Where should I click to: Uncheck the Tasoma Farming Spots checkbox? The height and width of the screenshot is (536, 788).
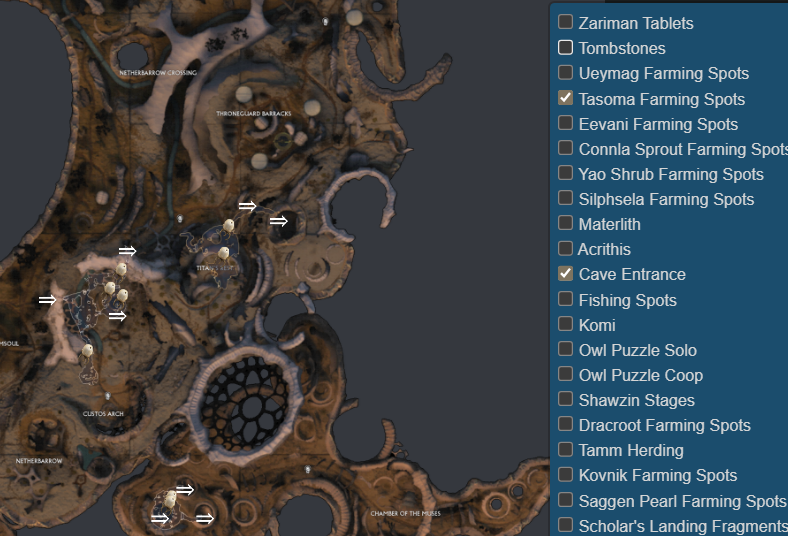(x=565, y=97)
